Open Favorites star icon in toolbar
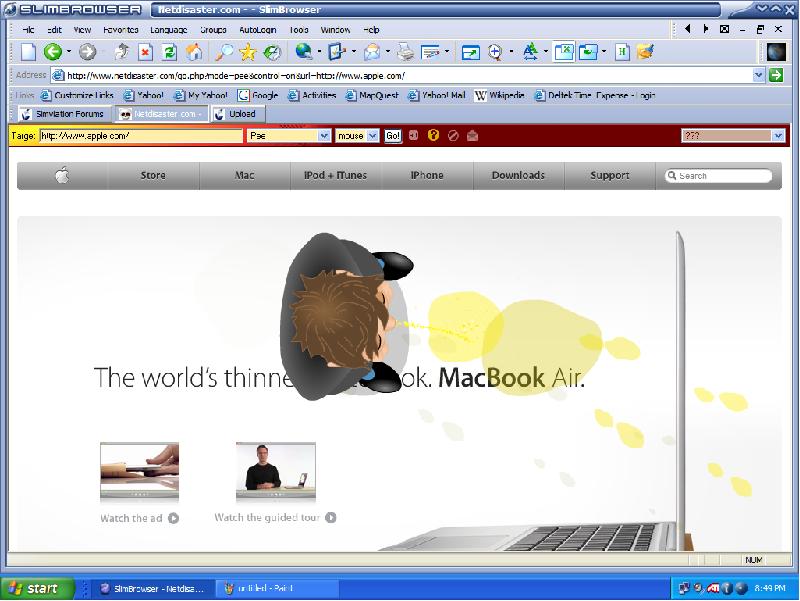This screenshot has height=601, width=800. (x=247, y=52)
